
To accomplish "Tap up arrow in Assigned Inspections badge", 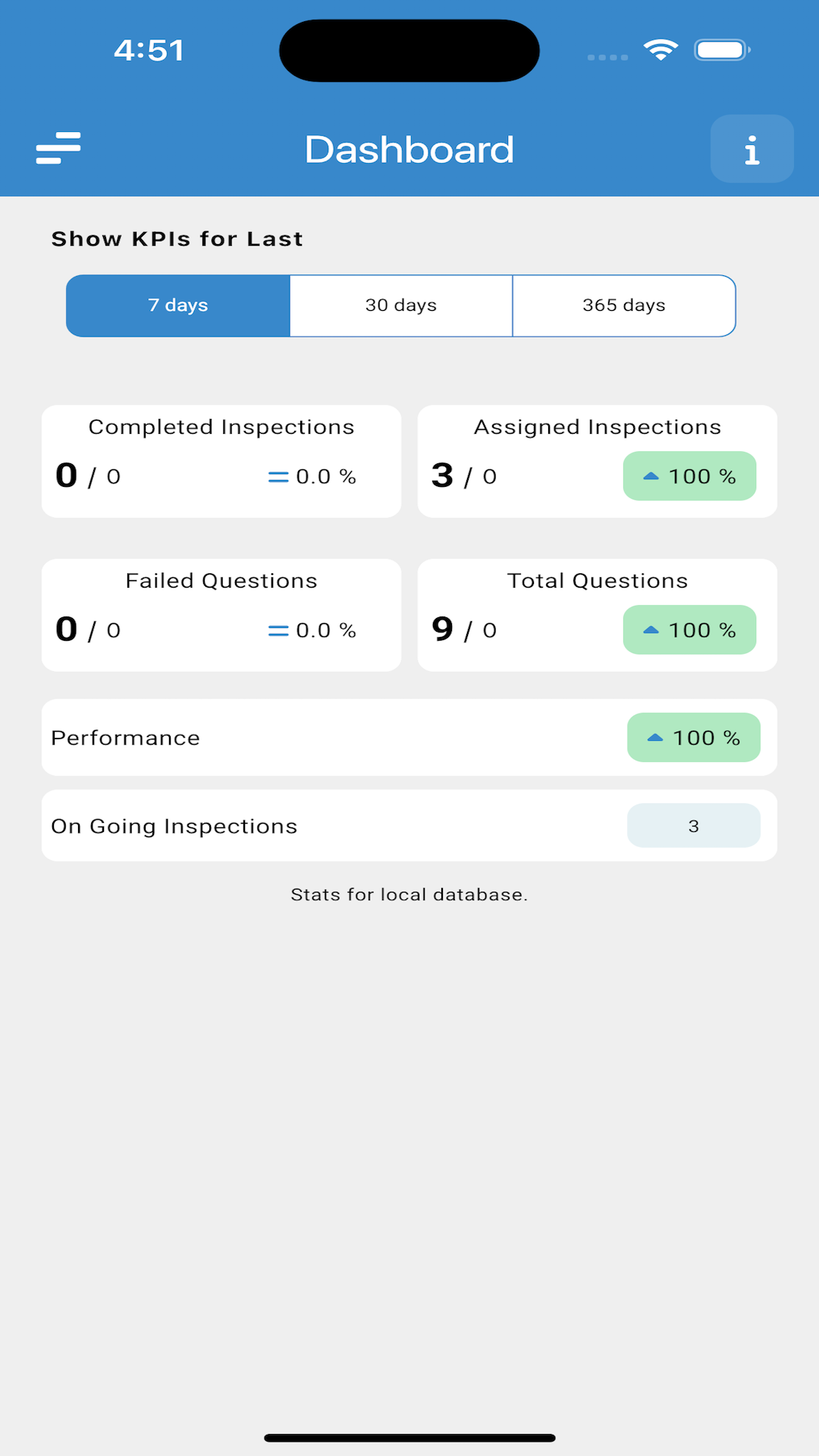I will (x=651, y=476).
